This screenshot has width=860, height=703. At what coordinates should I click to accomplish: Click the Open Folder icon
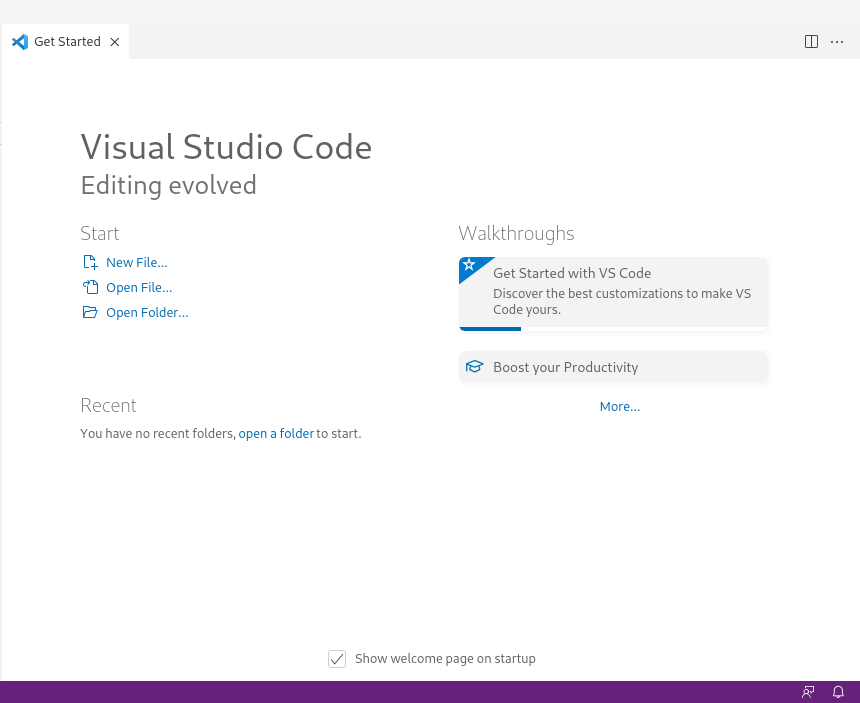tap(90, 313)
